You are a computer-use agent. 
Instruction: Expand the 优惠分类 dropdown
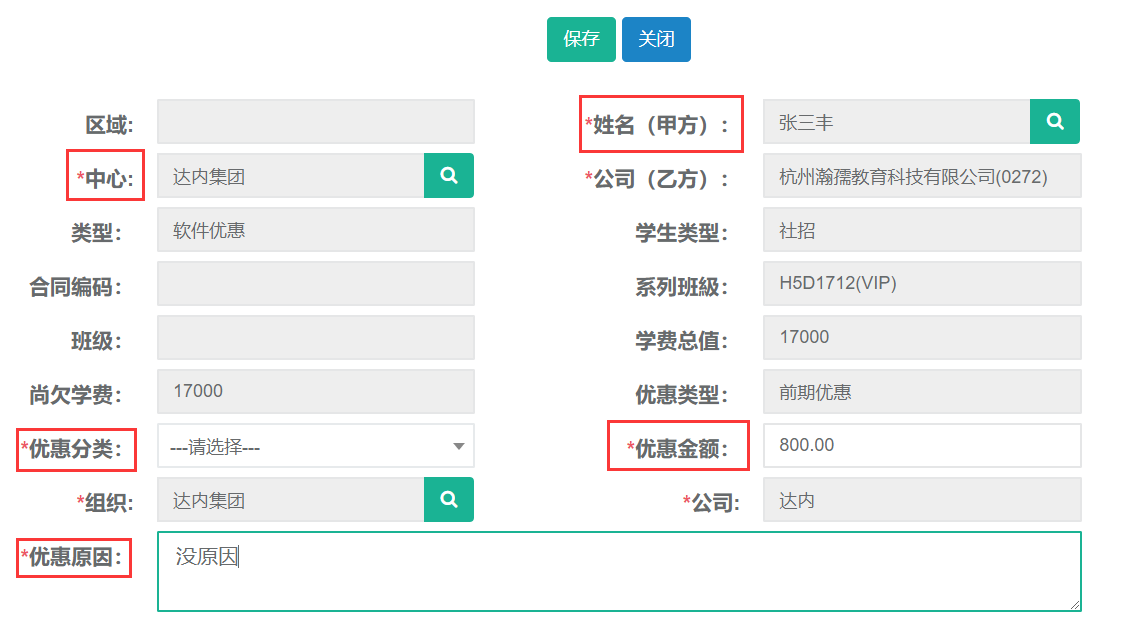pyautogui.click(x=315, y=446)
